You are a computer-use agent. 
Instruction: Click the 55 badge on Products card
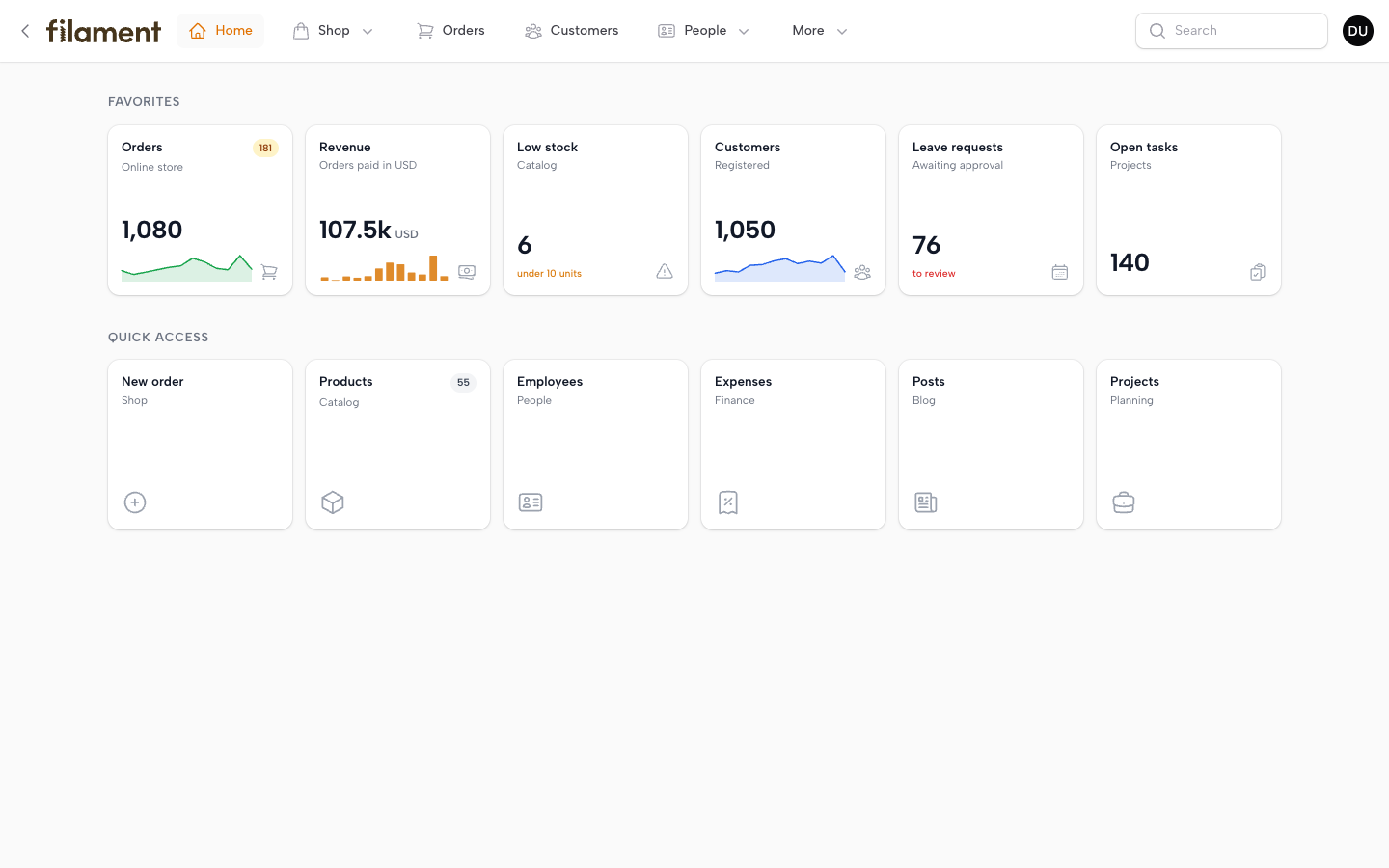[x=463, y=383]
